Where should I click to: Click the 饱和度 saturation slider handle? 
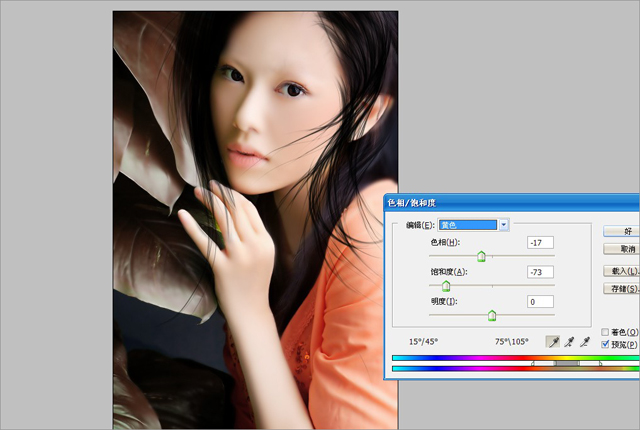[x=446, y=286]
